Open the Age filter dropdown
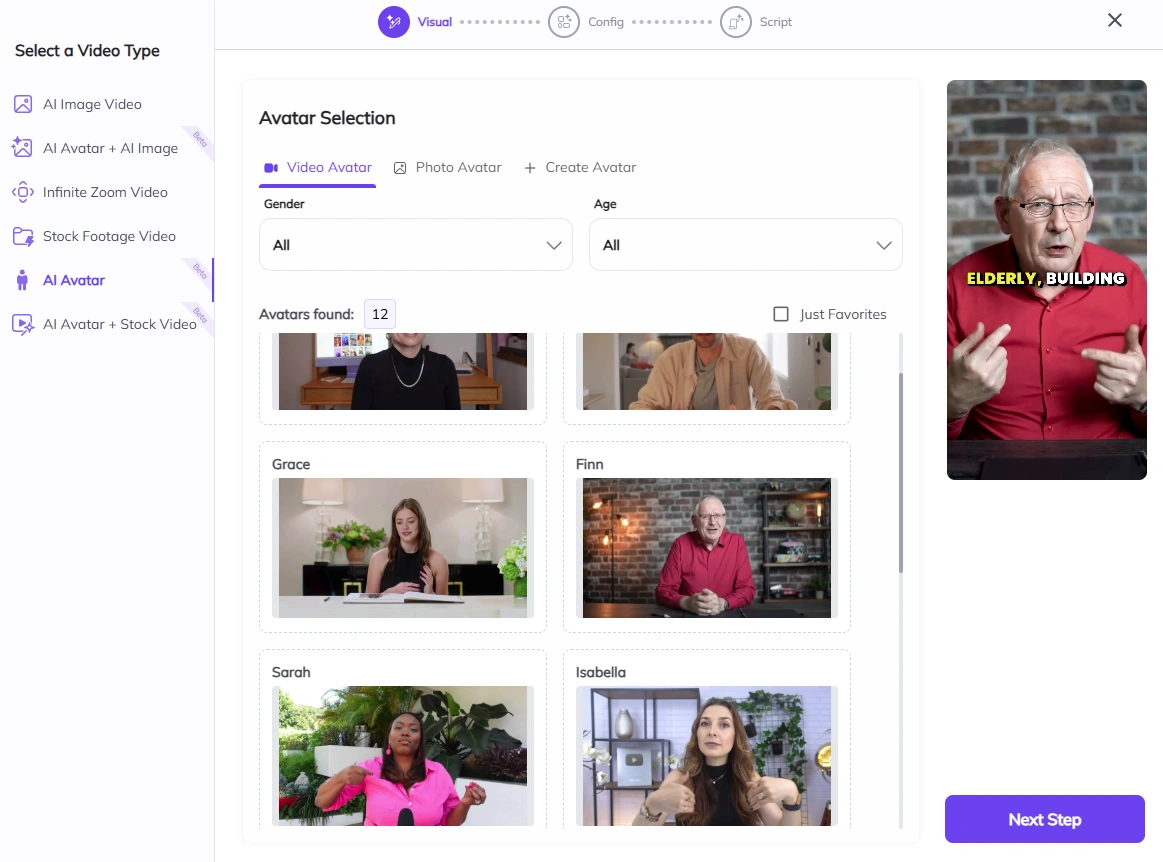This screenshot has width=1163, height=862. click(x=745, y=245)
